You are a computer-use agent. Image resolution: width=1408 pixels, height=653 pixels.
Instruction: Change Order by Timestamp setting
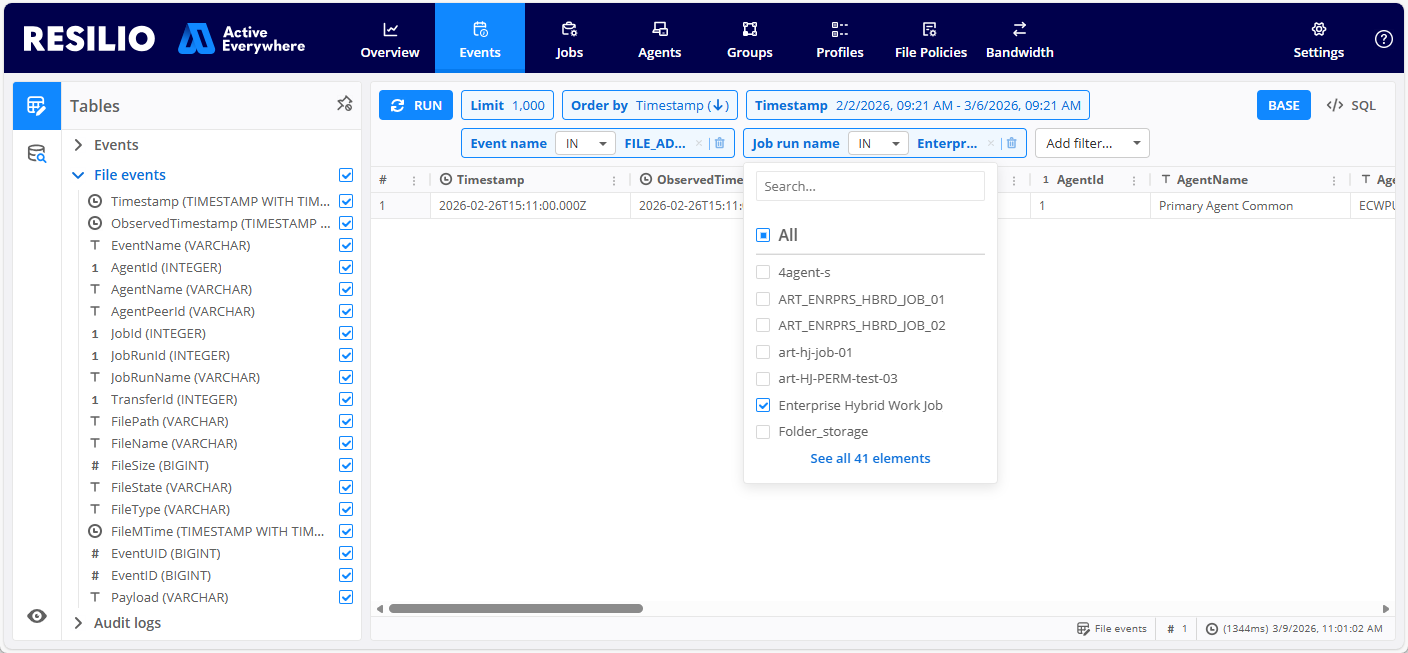pyautogui.click(x=650, y=106)
